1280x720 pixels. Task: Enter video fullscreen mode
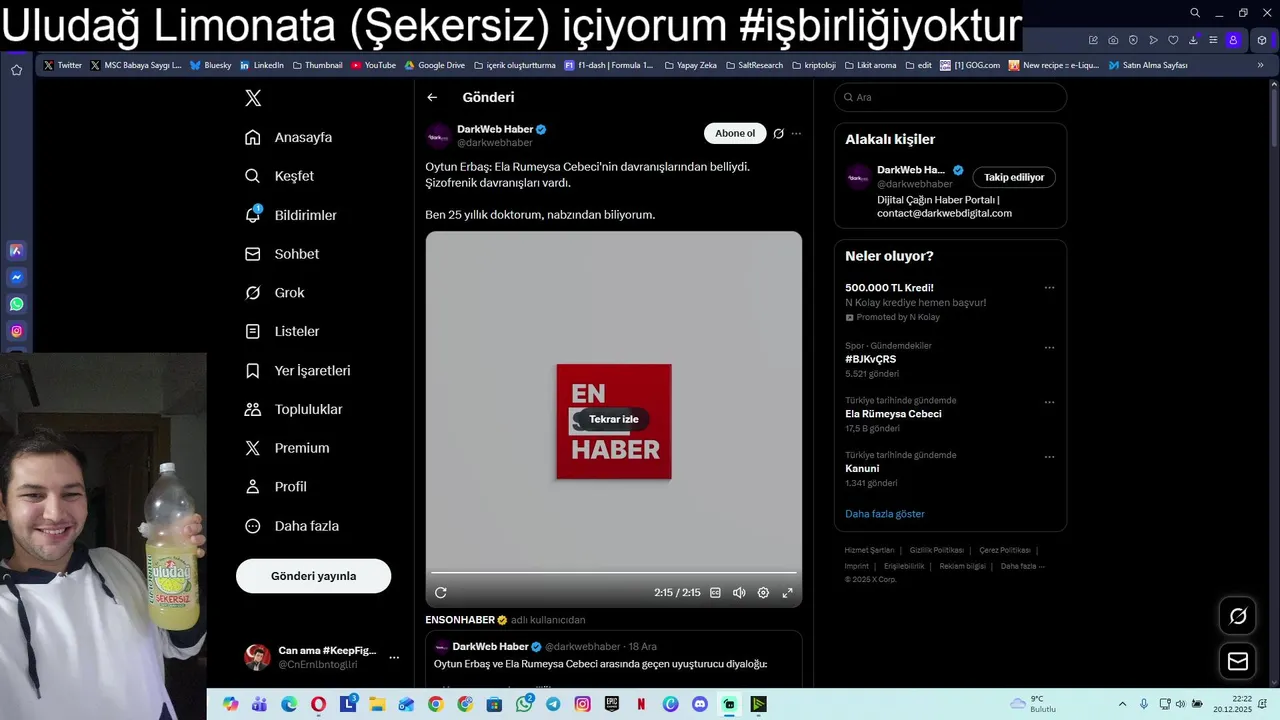[787, 592]
